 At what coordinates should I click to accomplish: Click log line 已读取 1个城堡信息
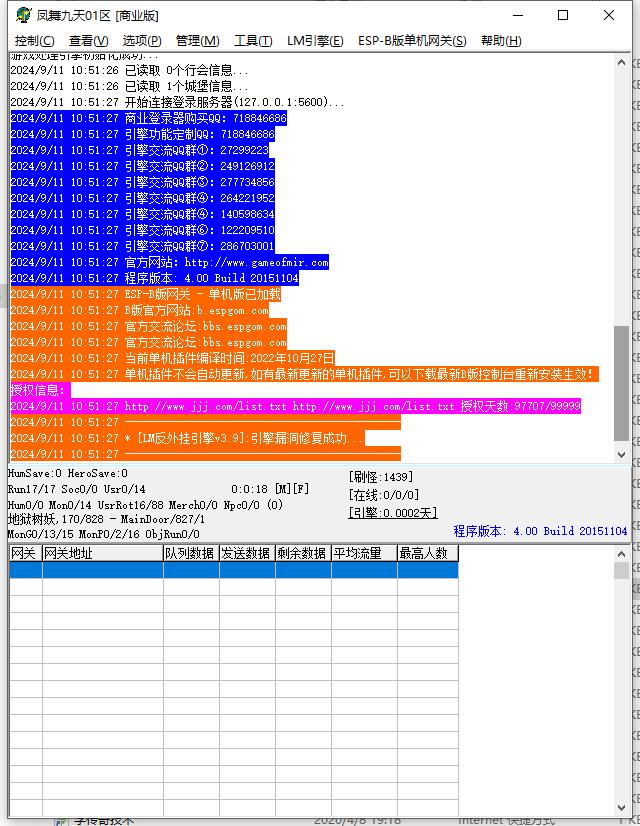pos(130,86)
